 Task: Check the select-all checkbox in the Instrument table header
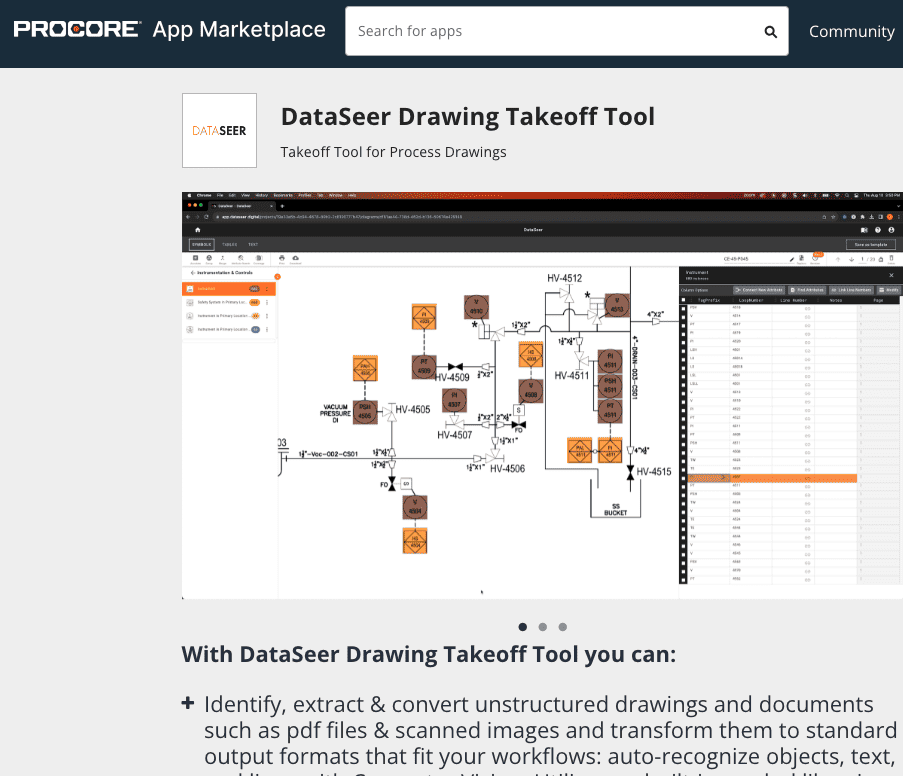point(682,300)
